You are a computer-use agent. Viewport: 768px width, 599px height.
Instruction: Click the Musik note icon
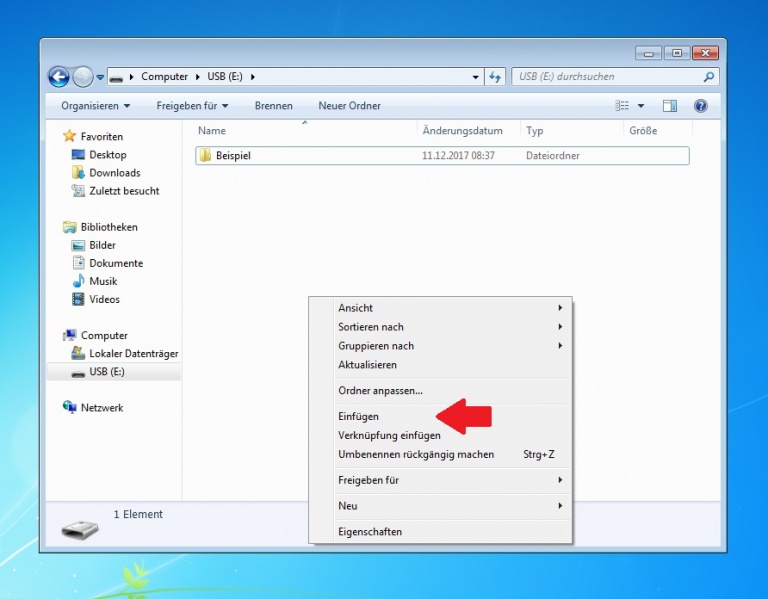click(x=78, y=281)
